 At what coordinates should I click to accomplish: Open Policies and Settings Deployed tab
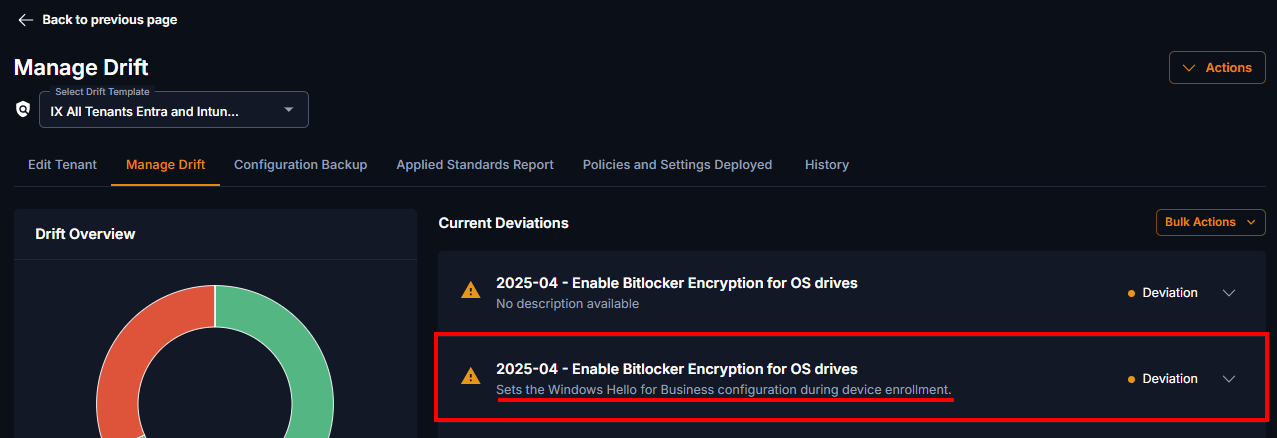click(677, 164)
